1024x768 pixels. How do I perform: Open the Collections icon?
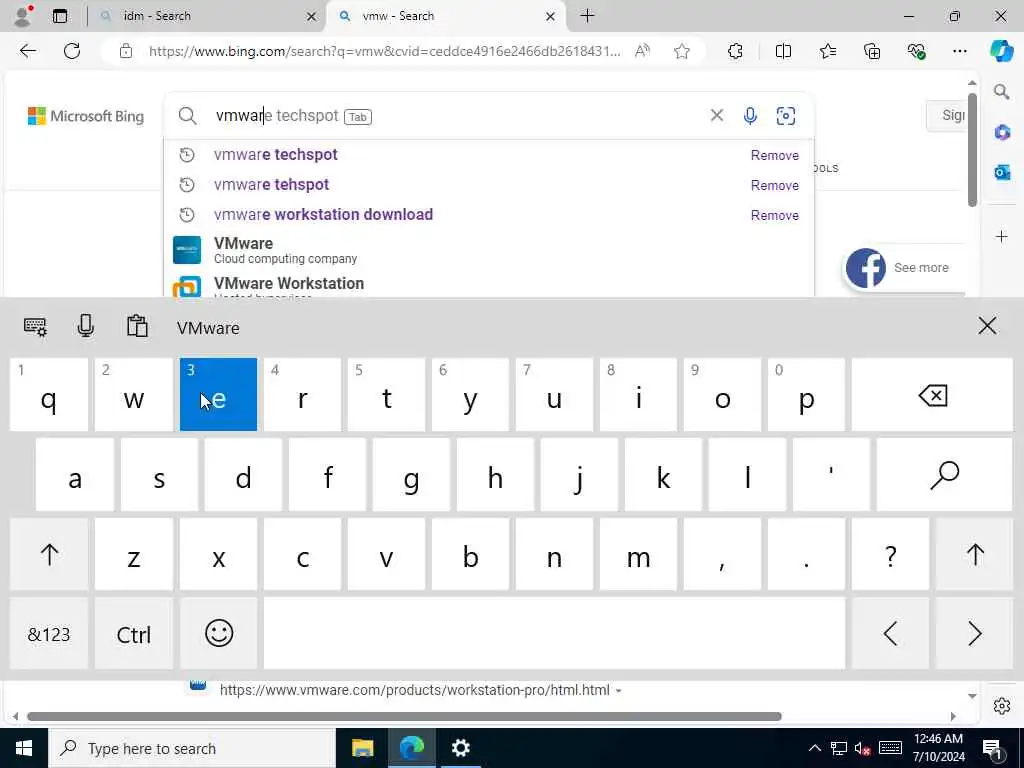coord(872,51)
